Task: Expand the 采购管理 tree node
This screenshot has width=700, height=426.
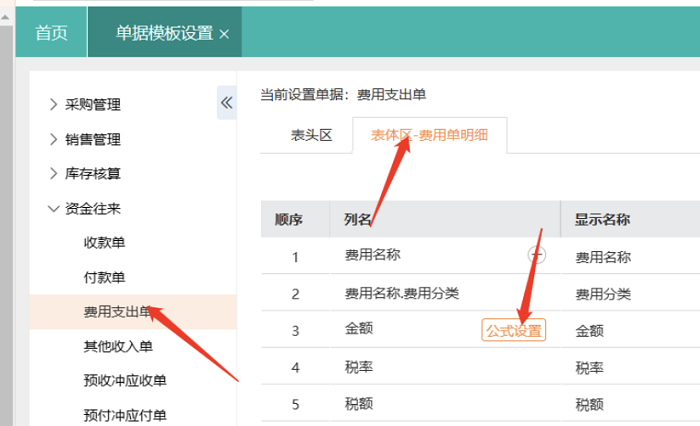Action: click(x=54, y=104)
